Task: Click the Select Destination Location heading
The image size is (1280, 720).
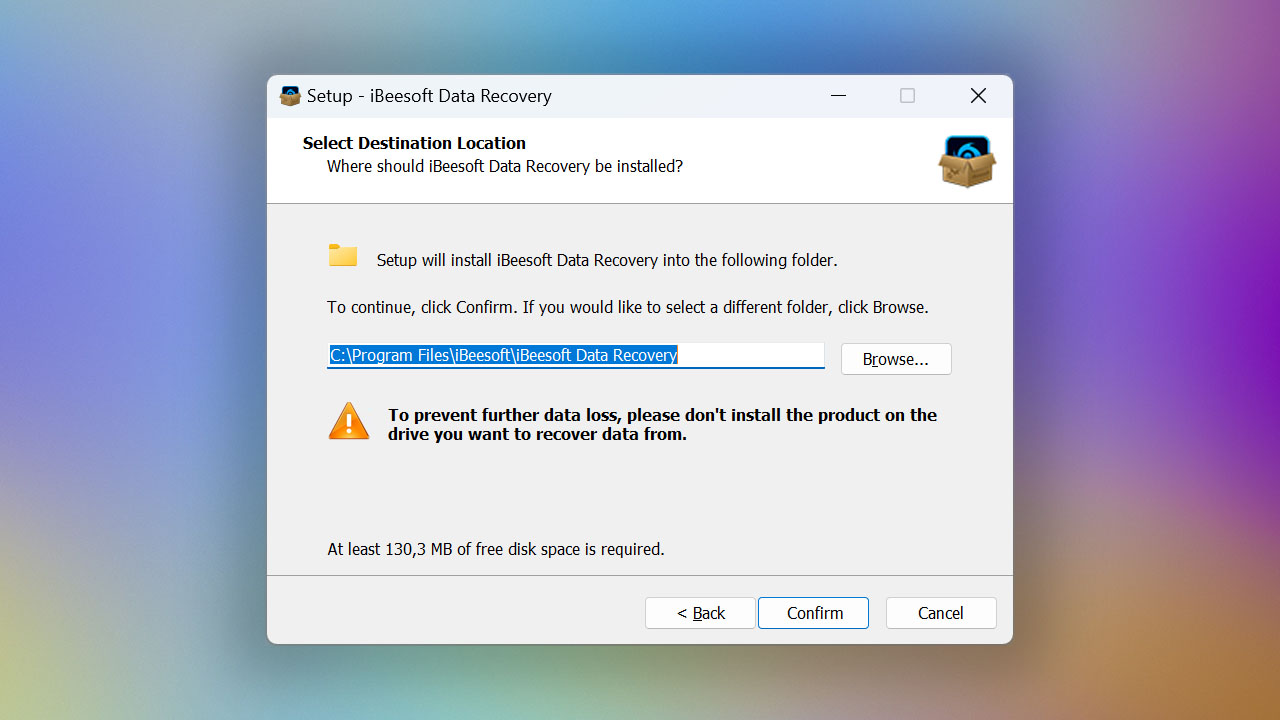Action: tap(414, 143)
